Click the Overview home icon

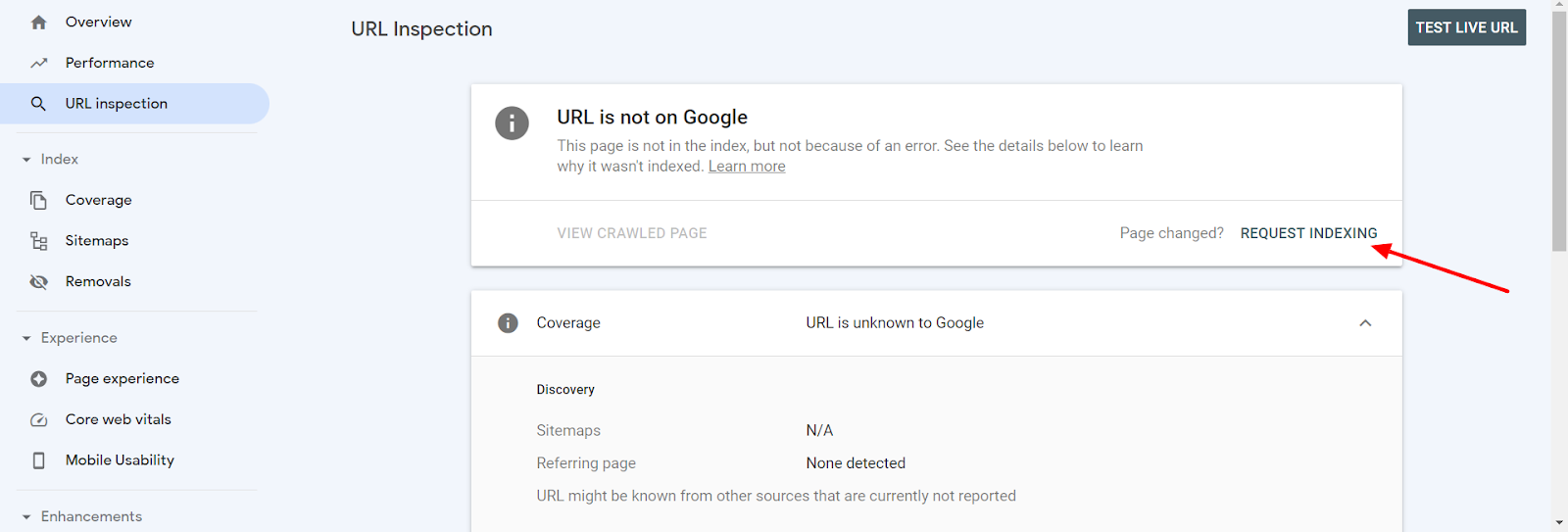coord(38,22)
